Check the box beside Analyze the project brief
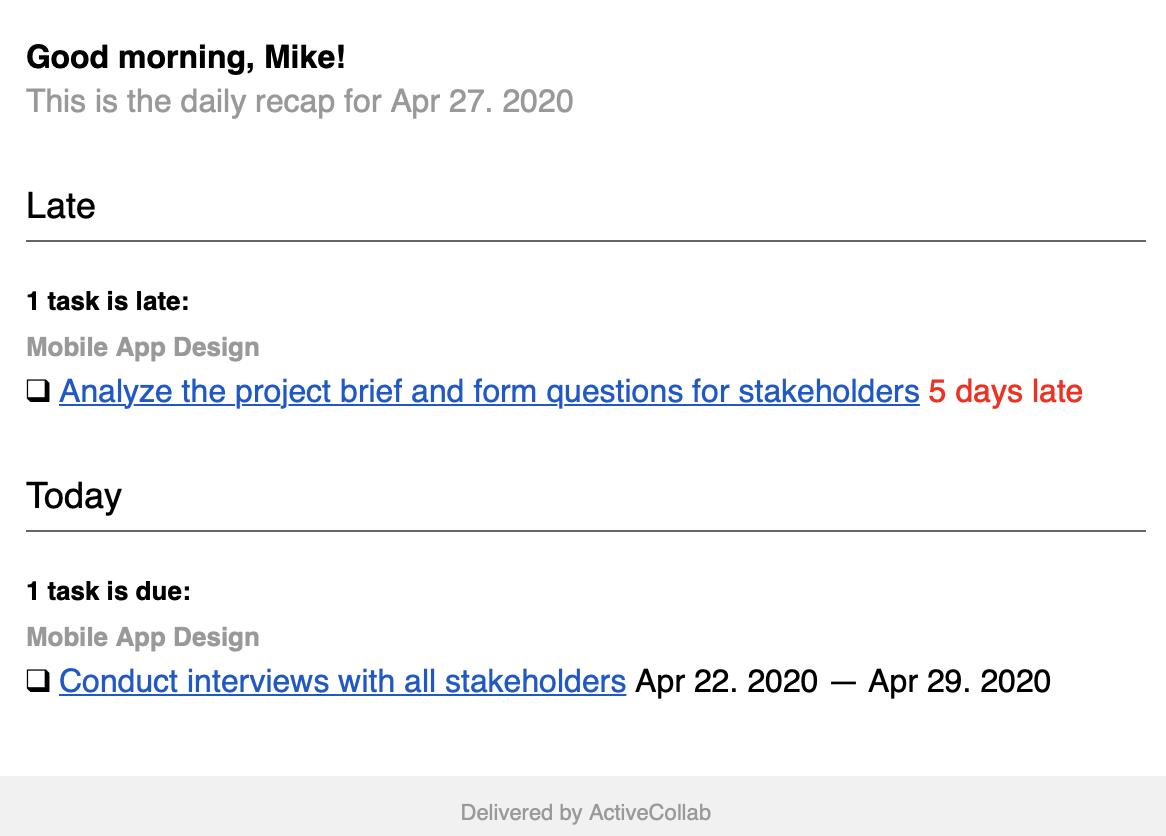This screenshot has height=836, width=1166. (x=38, y=391)
